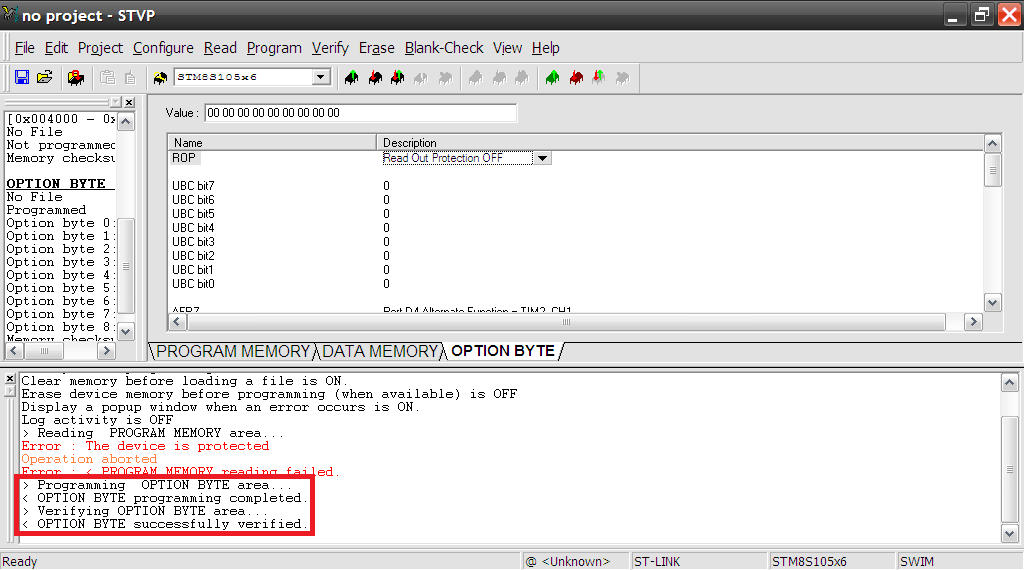This screenshot has height=570, width=1024.
Task: Click the option table scroll-up arrow
Action: (x=993, y=144)
